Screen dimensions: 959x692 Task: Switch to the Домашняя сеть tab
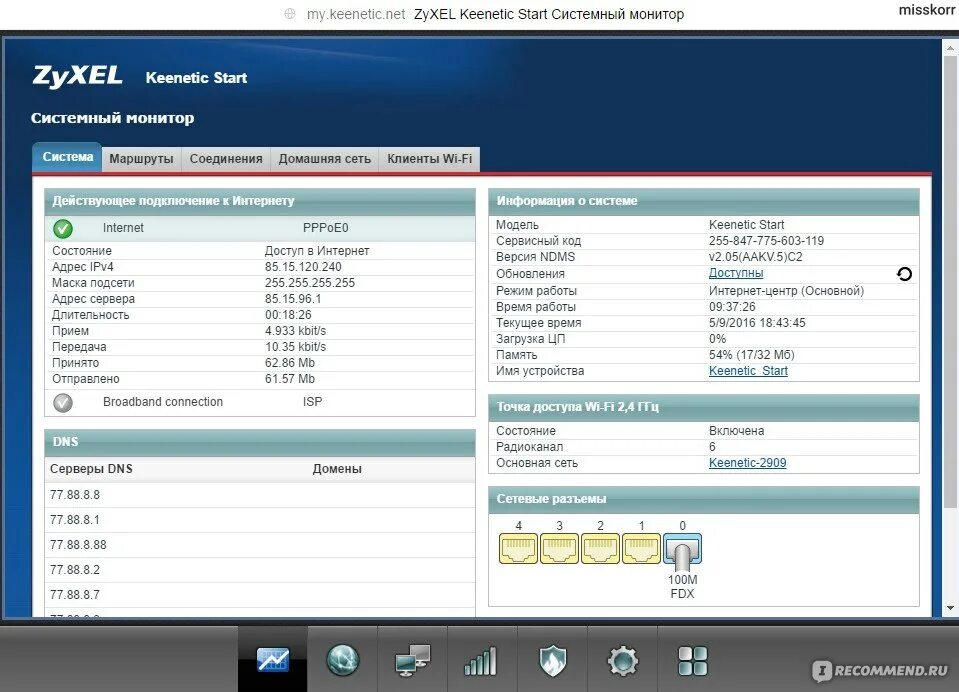pos(325,158)
